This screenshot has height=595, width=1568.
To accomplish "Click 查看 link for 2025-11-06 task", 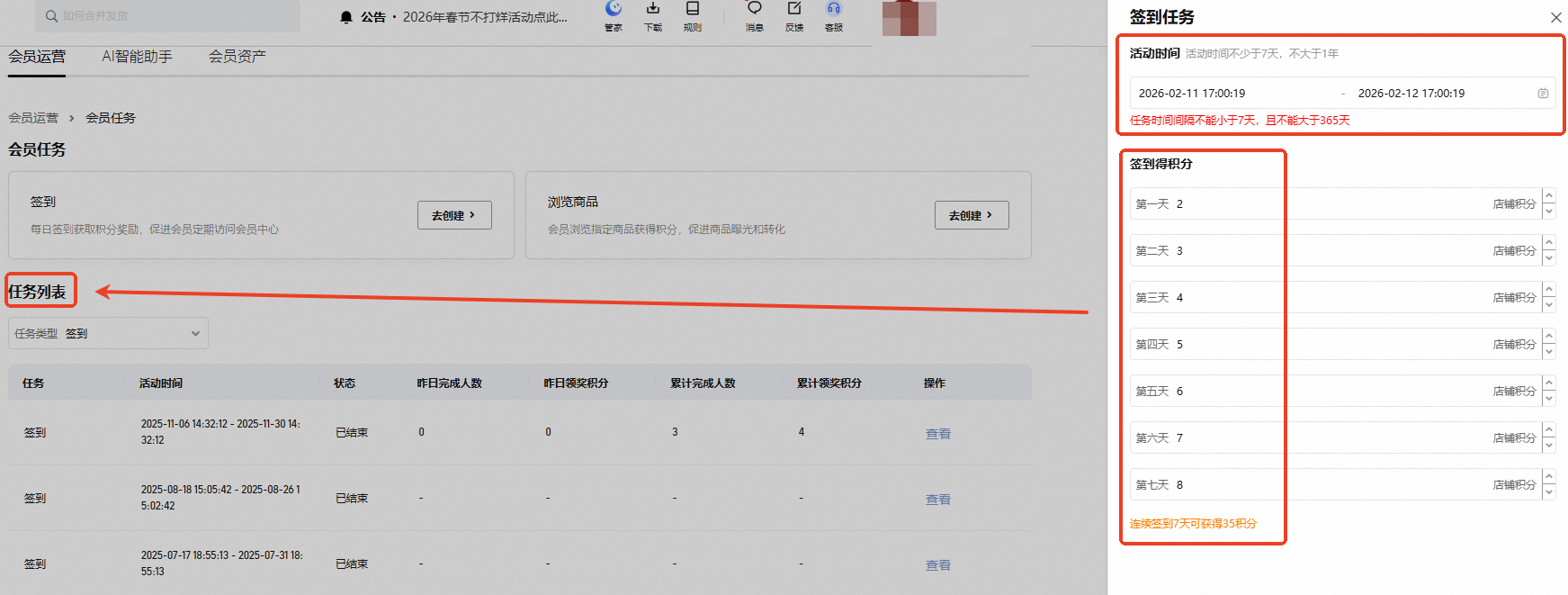I will point(938,434).
